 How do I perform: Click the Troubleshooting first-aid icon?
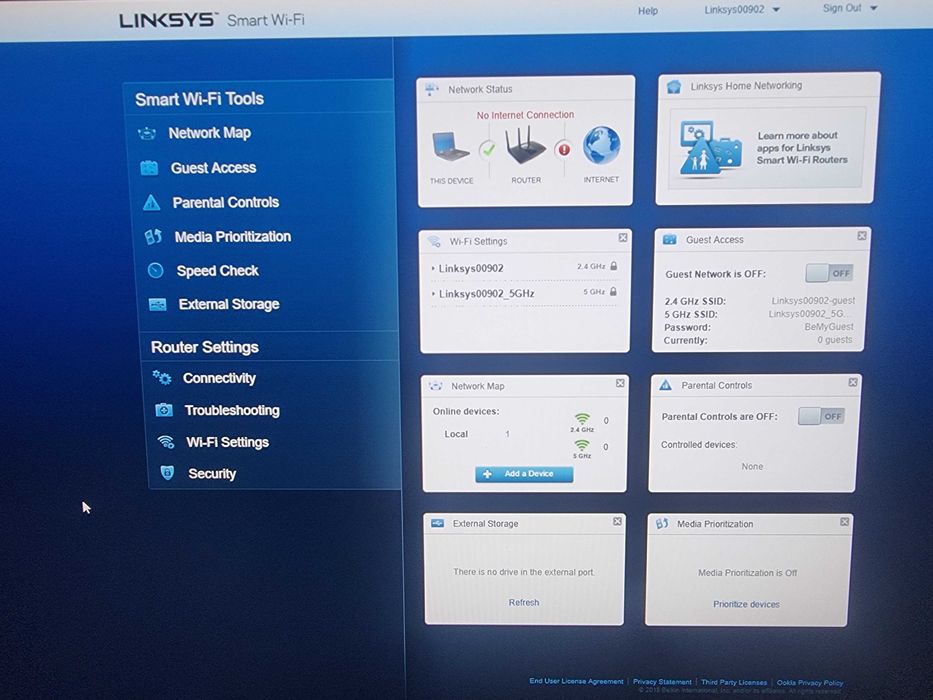[x=164, y=410]
